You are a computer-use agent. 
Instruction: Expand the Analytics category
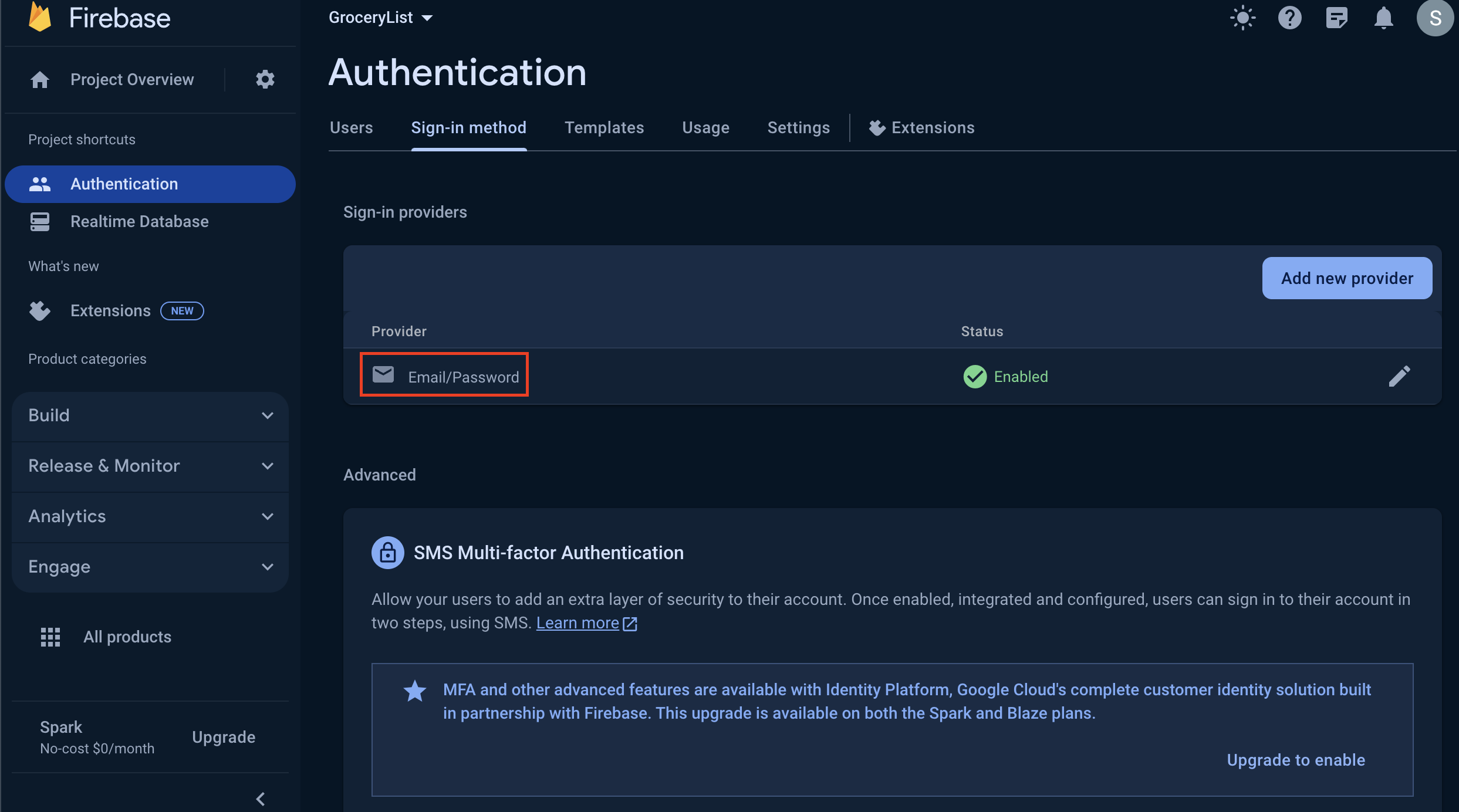click(x=150, y=516)
